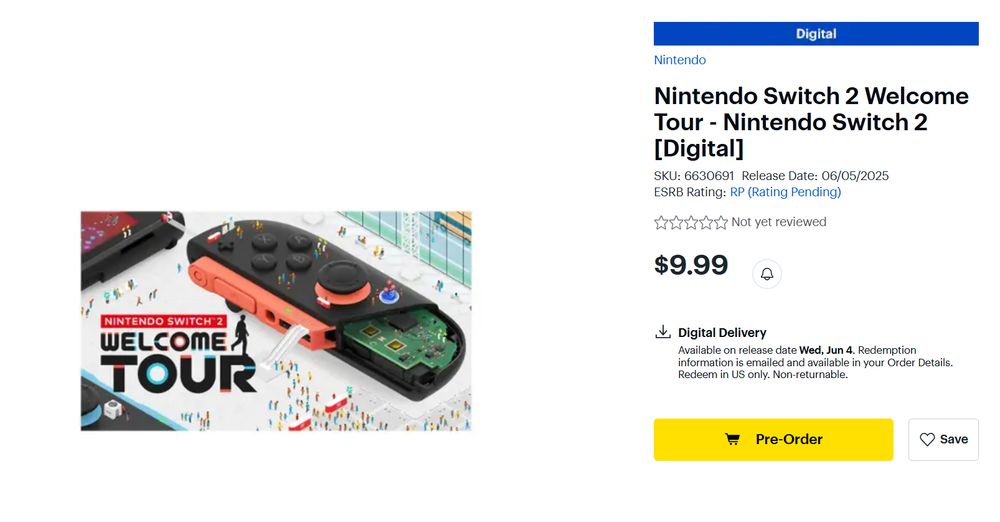Click the second rating star

[676, 222]
